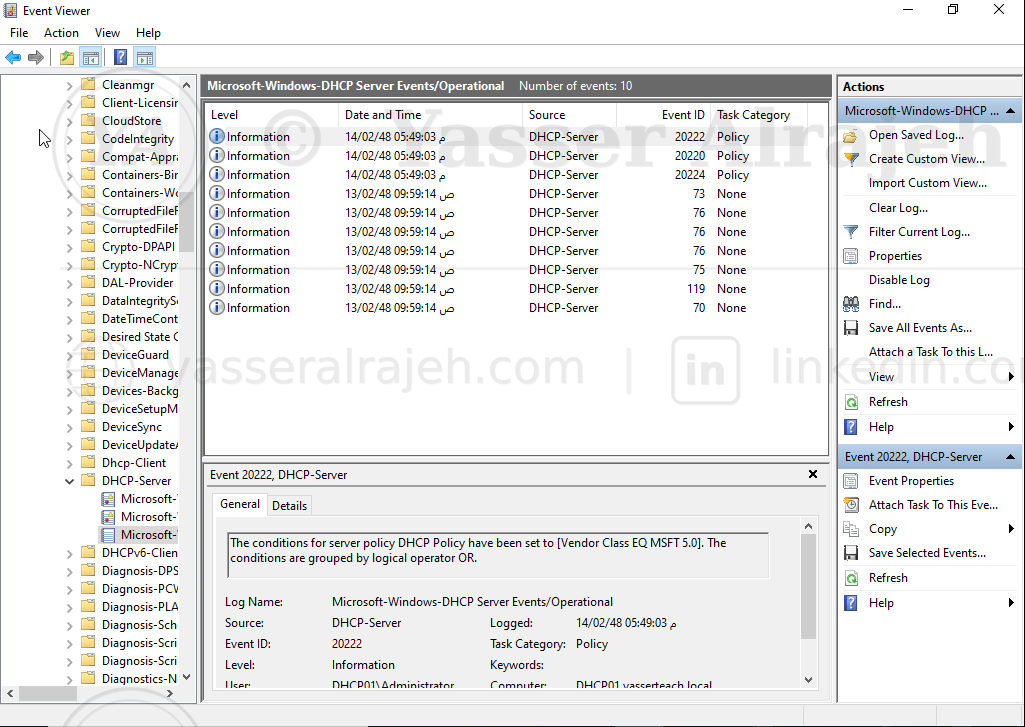This screenshot has height=727, width=1025.
Task: Click the Event Properties icon
Action: tap(850, 481)
